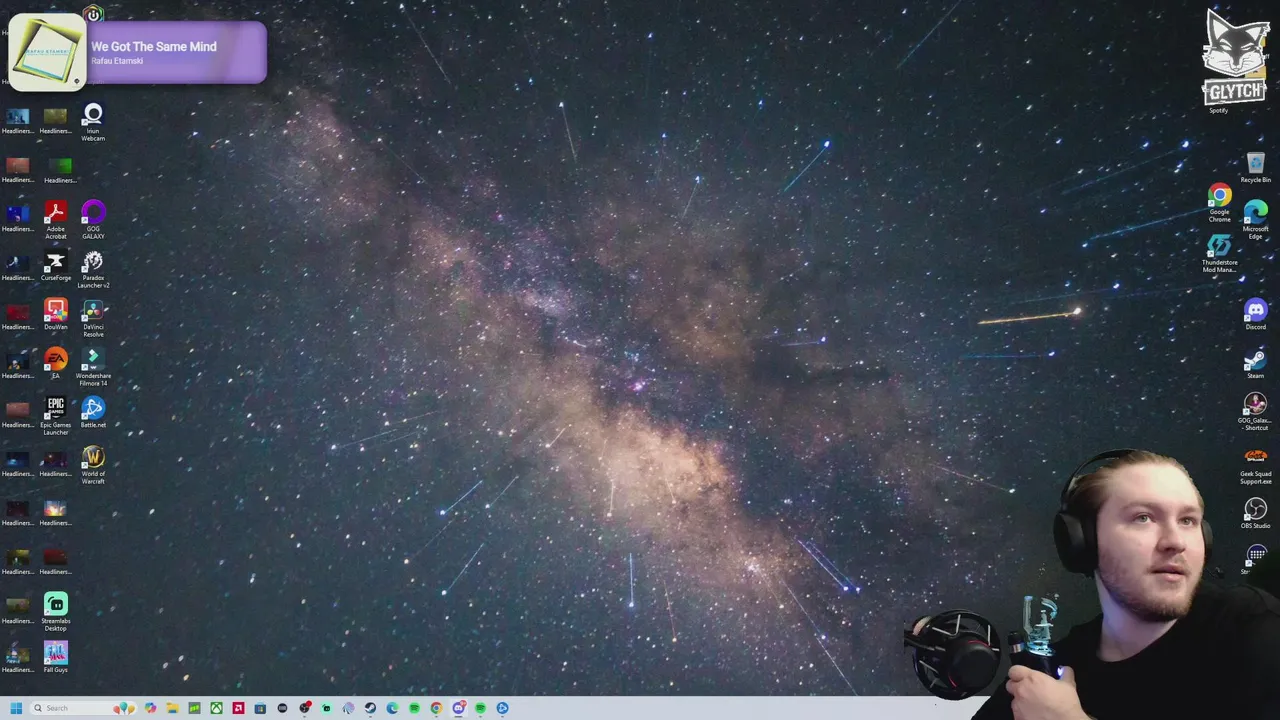Screen dimensions: 1280x720
Task: Open AMD Software from the taskbar
Action: (x=238, y=708)
